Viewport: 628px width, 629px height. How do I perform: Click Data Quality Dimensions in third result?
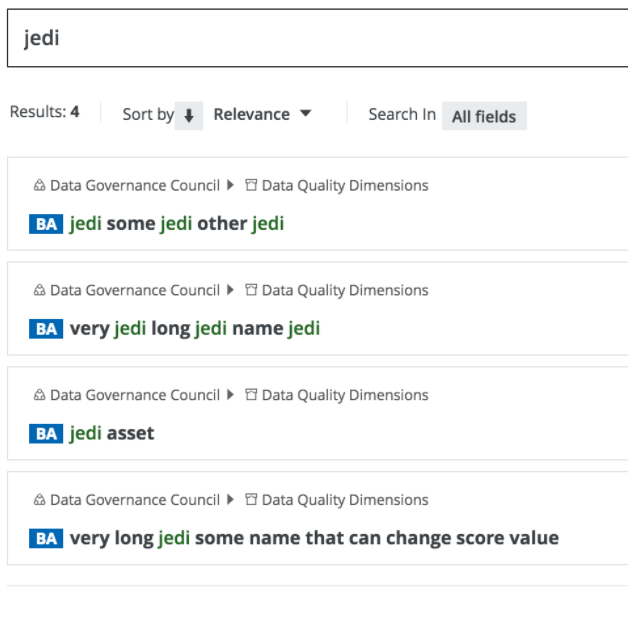point(345,395)
